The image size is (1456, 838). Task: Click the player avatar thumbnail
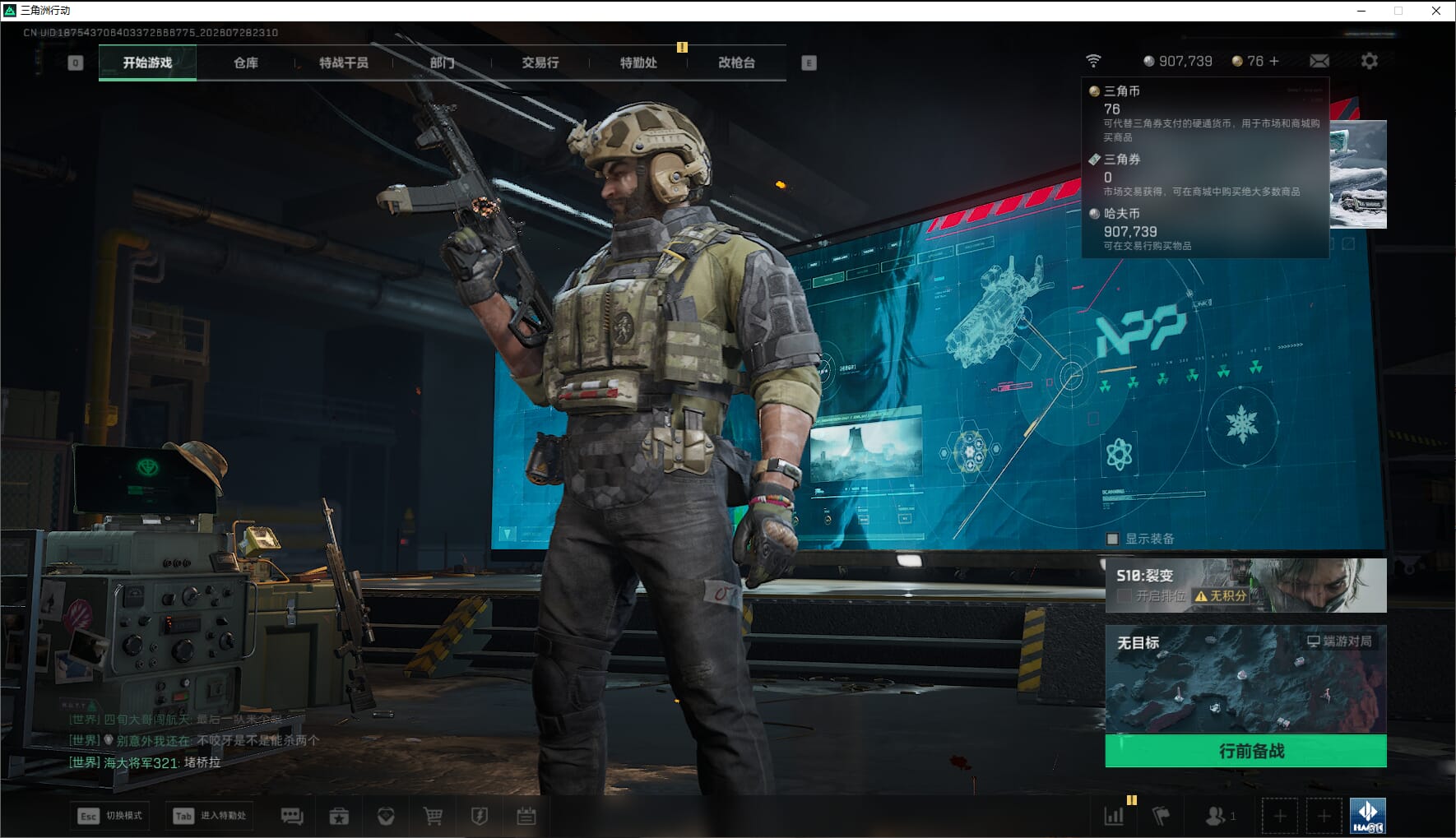(x=1368, y=816)
